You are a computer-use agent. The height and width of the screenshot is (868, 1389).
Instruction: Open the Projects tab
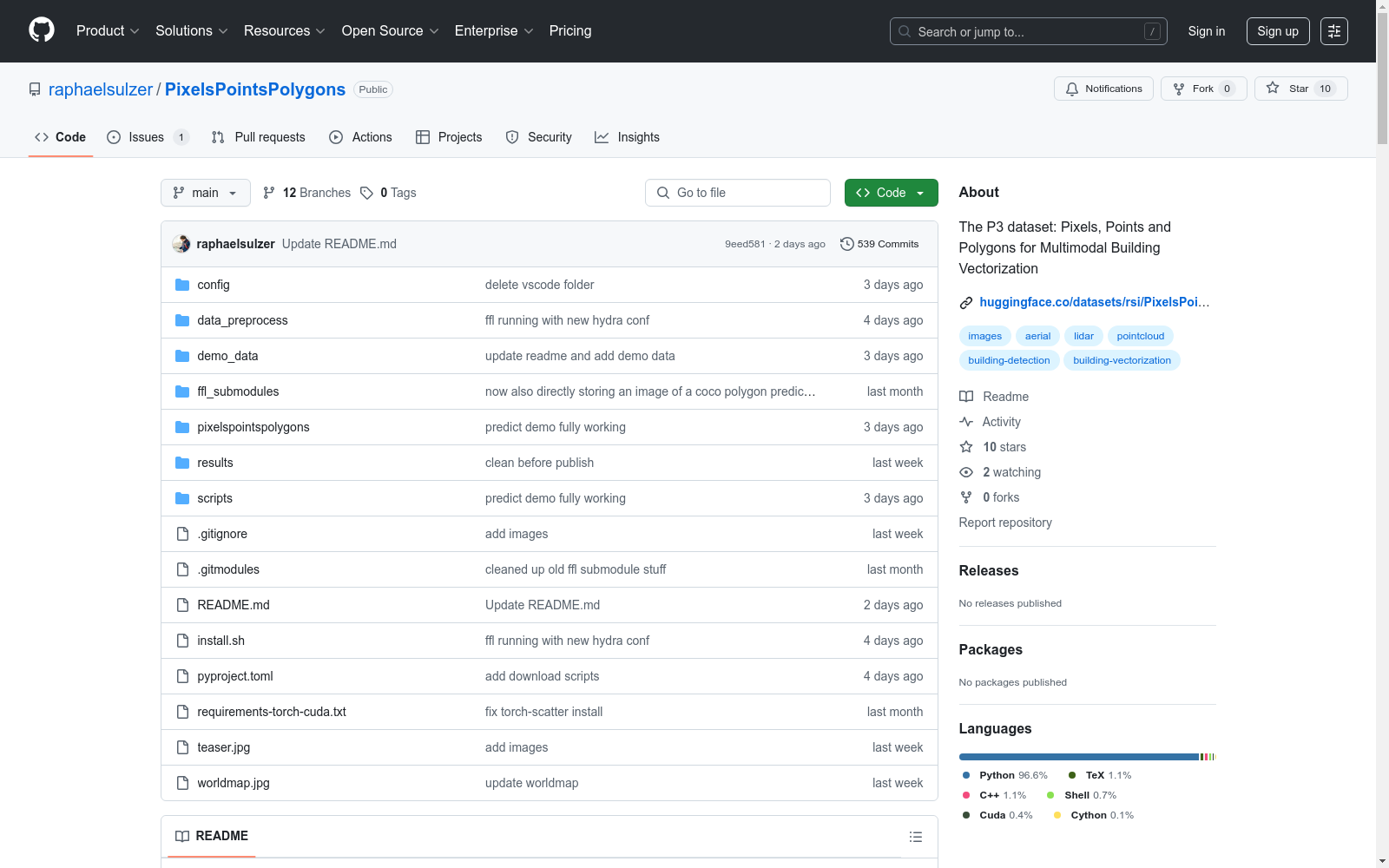click(x=449, y=137)
